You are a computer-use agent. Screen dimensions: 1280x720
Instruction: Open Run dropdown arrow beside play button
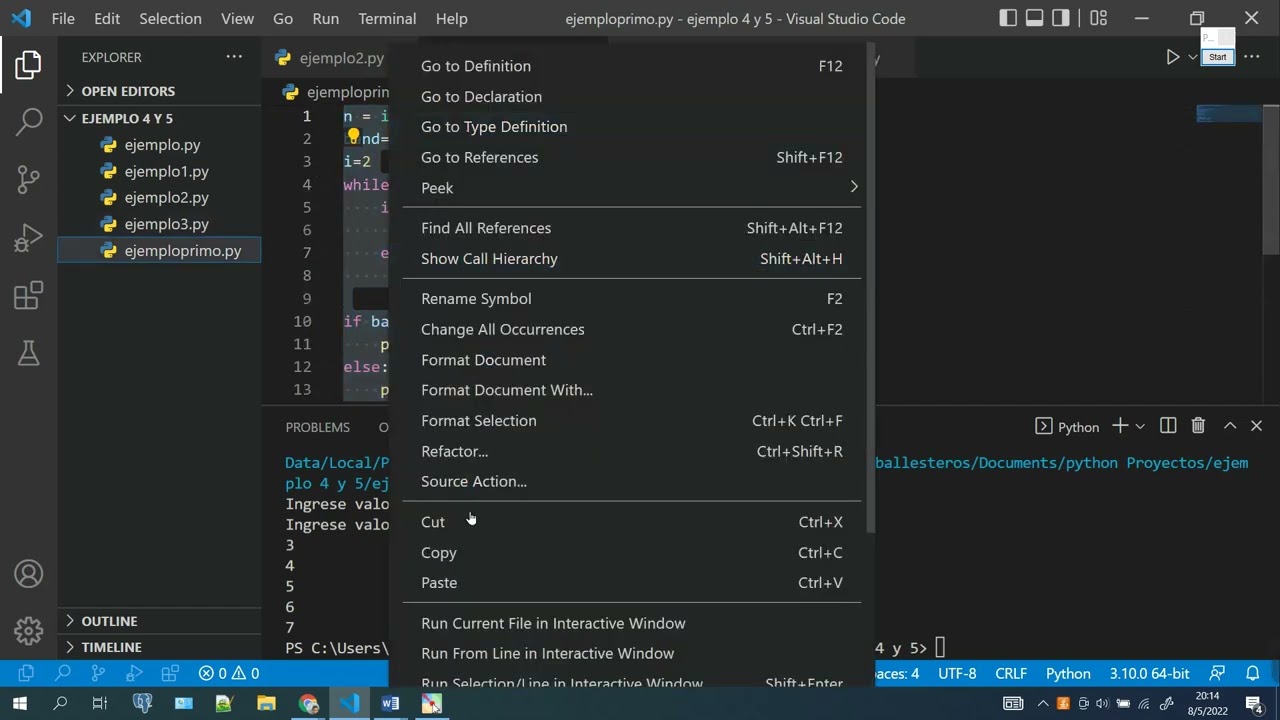[x=1192, y=58]
